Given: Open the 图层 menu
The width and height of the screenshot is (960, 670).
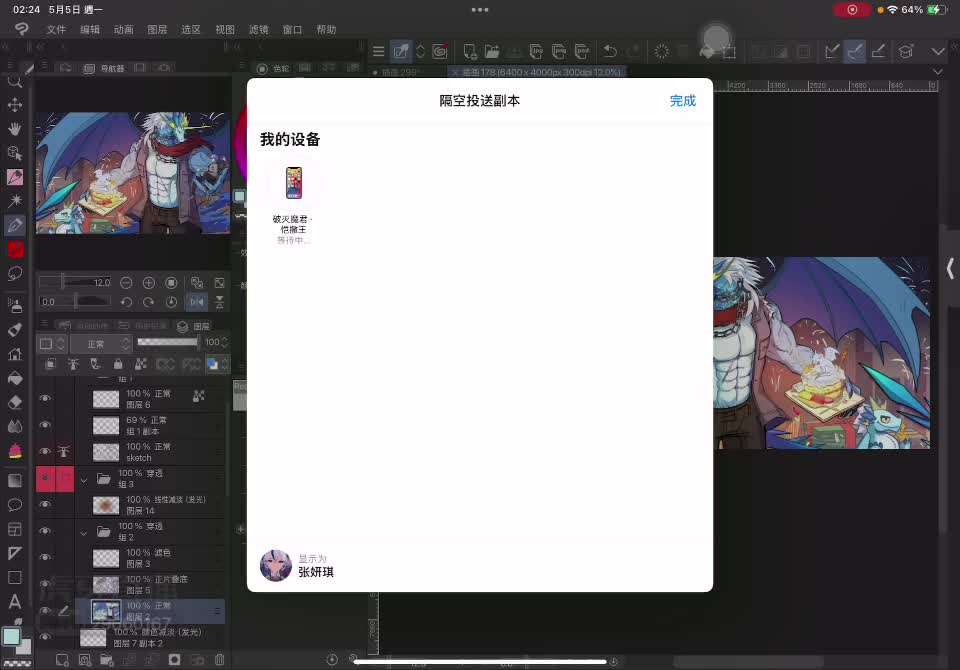Looking at the screenshot, I should pyautogui.click(x=157, y=29).
